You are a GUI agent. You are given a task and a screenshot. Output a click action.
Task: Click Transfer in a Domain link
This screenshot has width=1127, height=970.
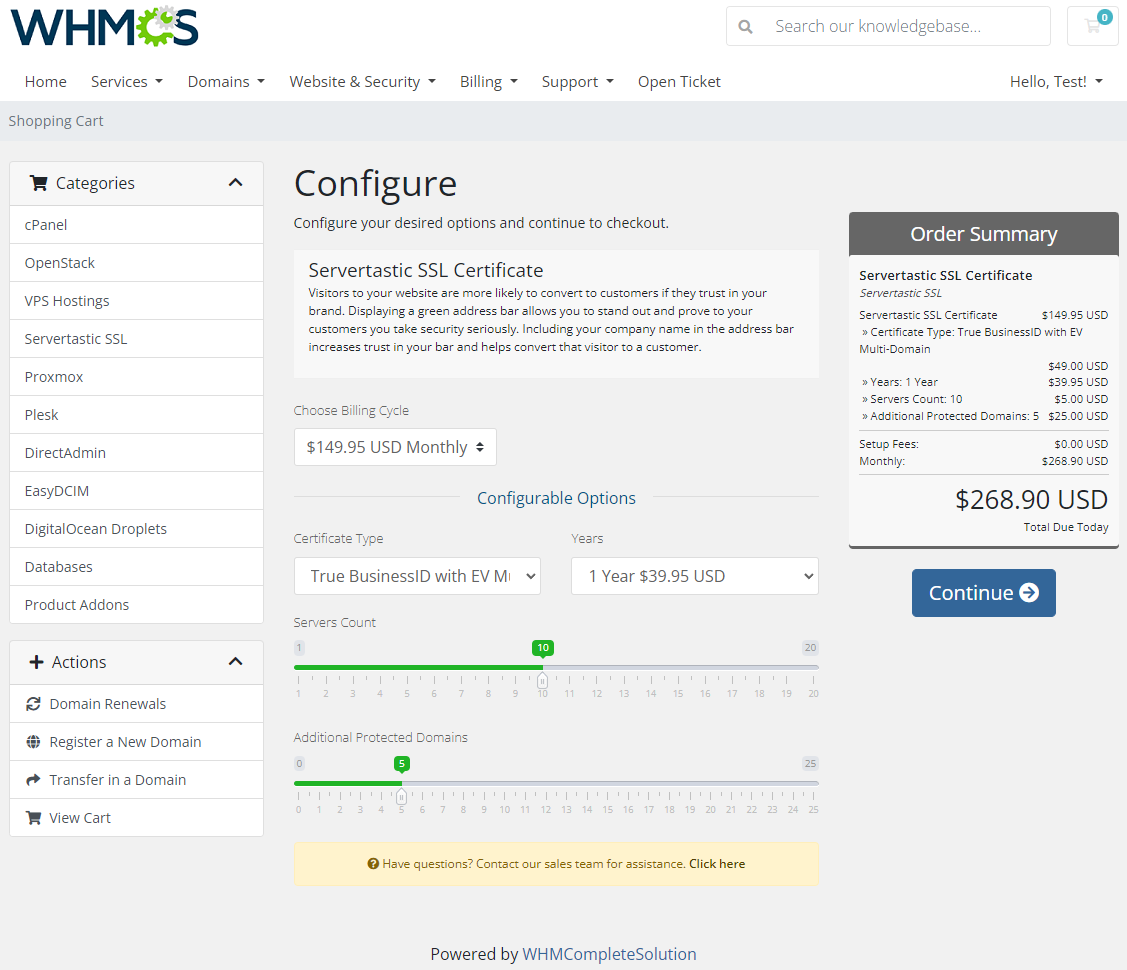(137, 780)
